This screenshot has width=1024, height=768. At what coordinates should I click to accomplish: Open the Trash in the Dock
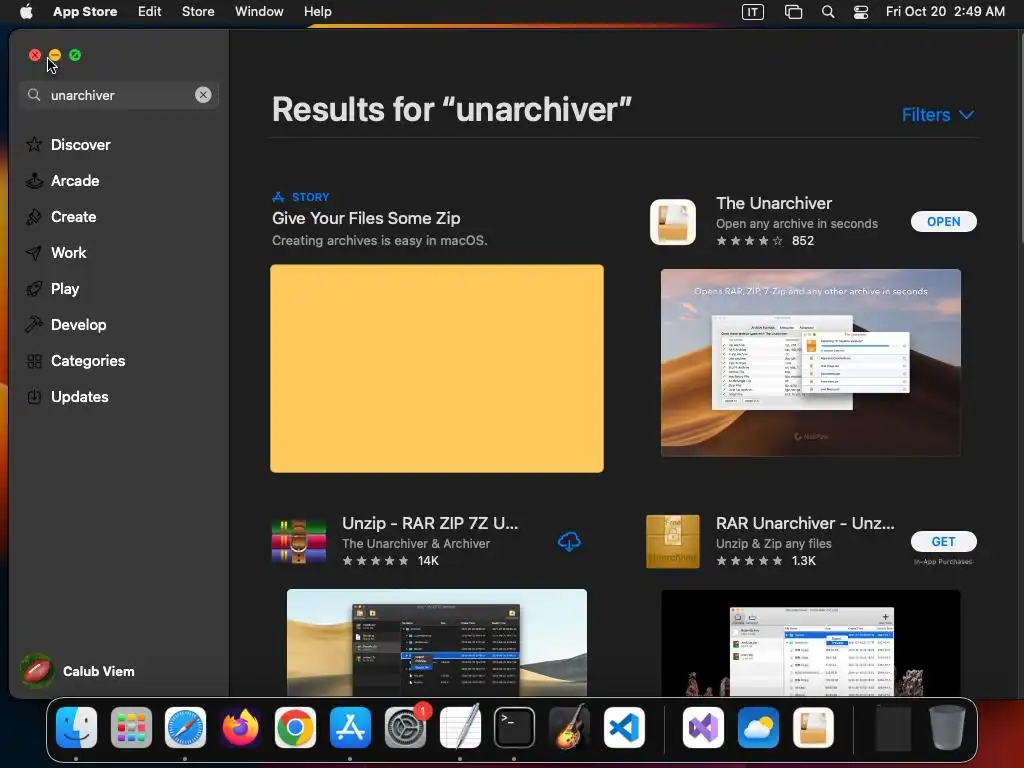coord(948,728)
